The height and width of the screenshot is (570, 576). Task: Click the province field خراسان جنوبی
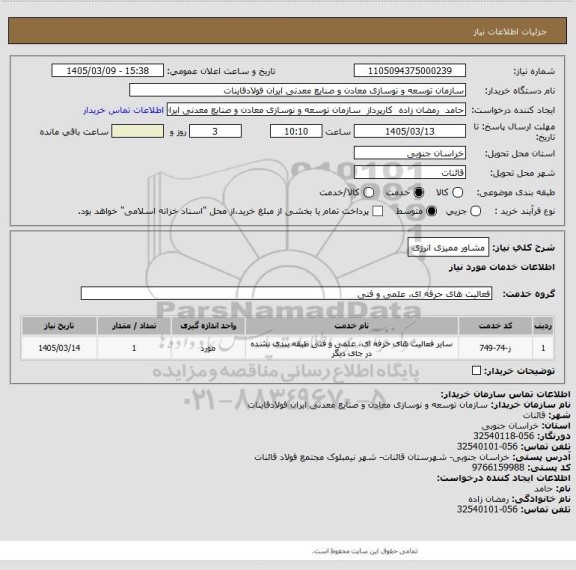[x=410, y=153]
